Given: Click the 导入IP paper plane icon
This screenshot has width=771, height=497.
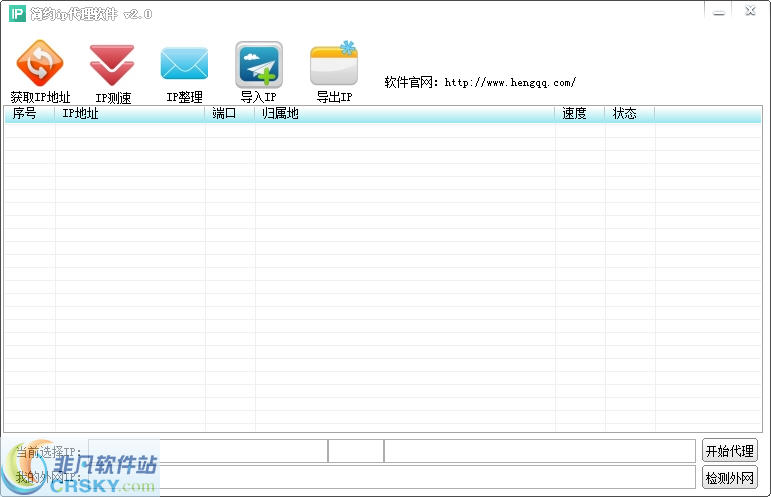Looking at the screenshot, I should [259, 65].
